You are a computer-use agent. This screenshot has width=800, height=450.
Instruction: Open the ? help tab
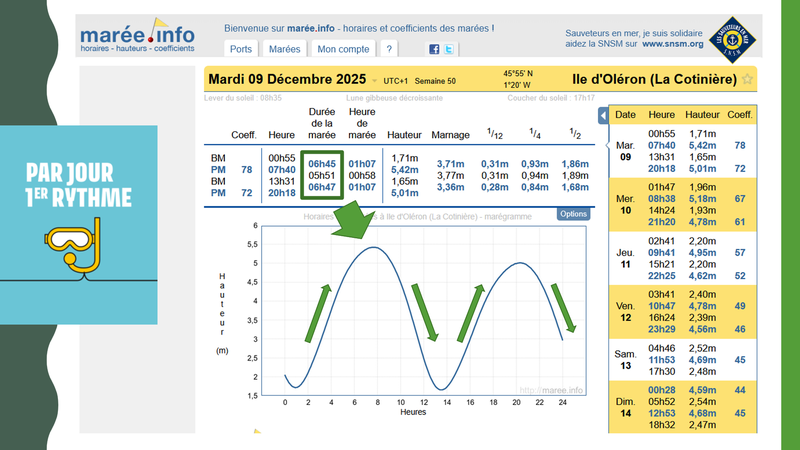pyautogui.click(x=389, y=48)
